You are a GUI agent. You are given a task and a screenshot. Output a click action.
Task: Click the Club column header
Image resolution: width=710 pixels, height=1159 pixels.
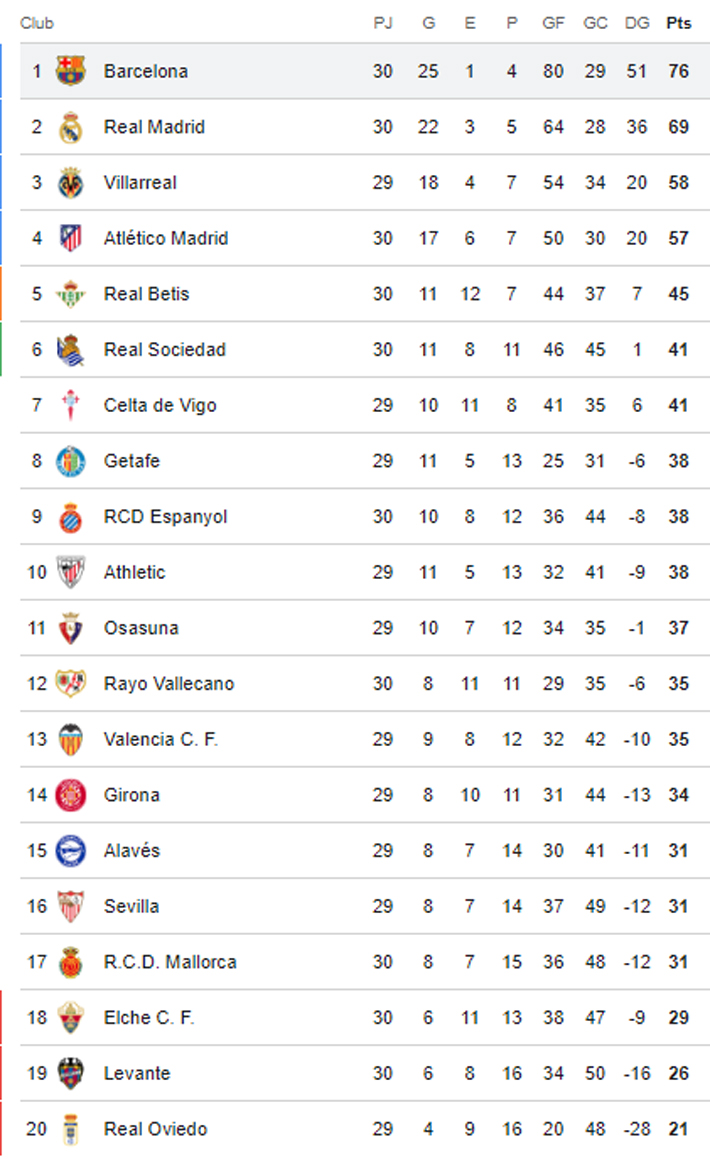(x=37, y=23)
